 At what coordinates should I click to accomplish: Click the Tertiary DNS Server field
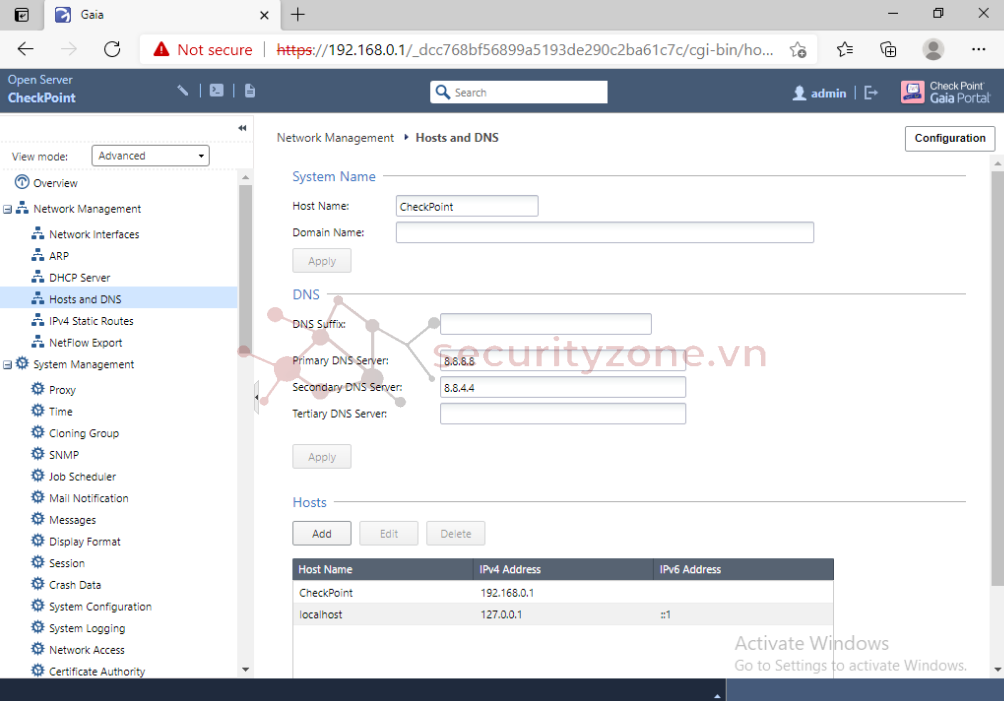click(x=563, y=414)
